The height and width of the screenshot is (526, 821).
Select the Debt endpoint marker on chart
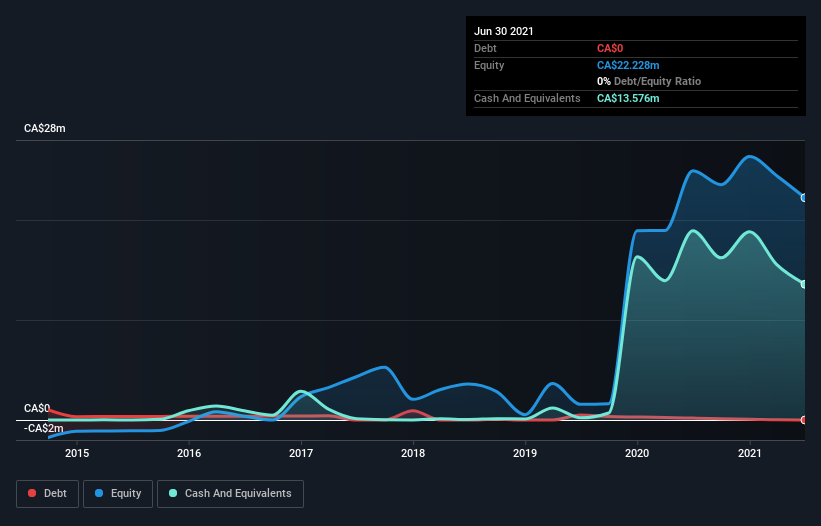coord(804,420)
